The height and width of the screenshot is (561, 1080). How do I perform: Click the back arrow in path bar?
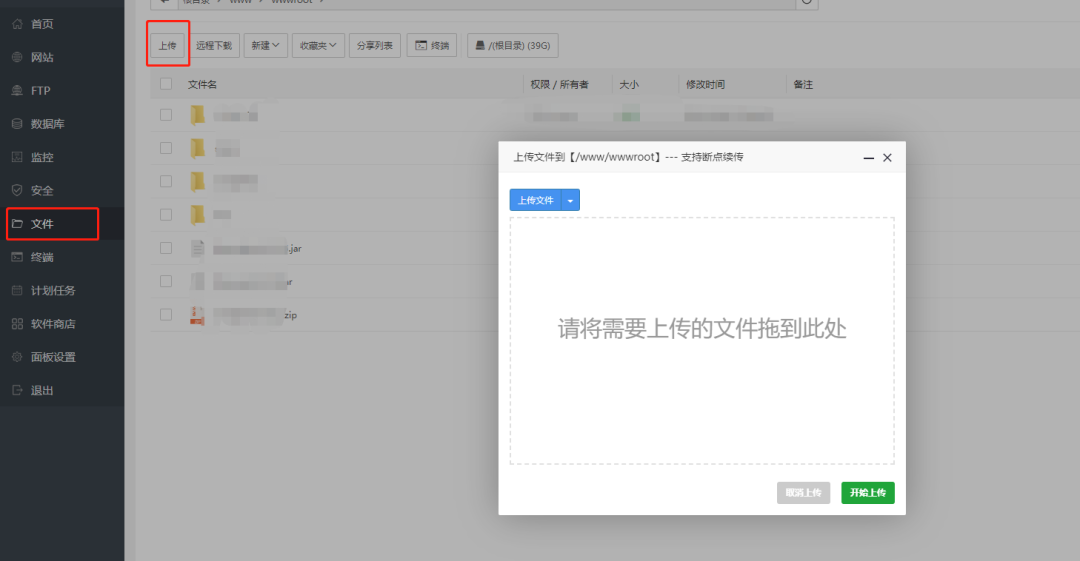[x=164, y=2]
